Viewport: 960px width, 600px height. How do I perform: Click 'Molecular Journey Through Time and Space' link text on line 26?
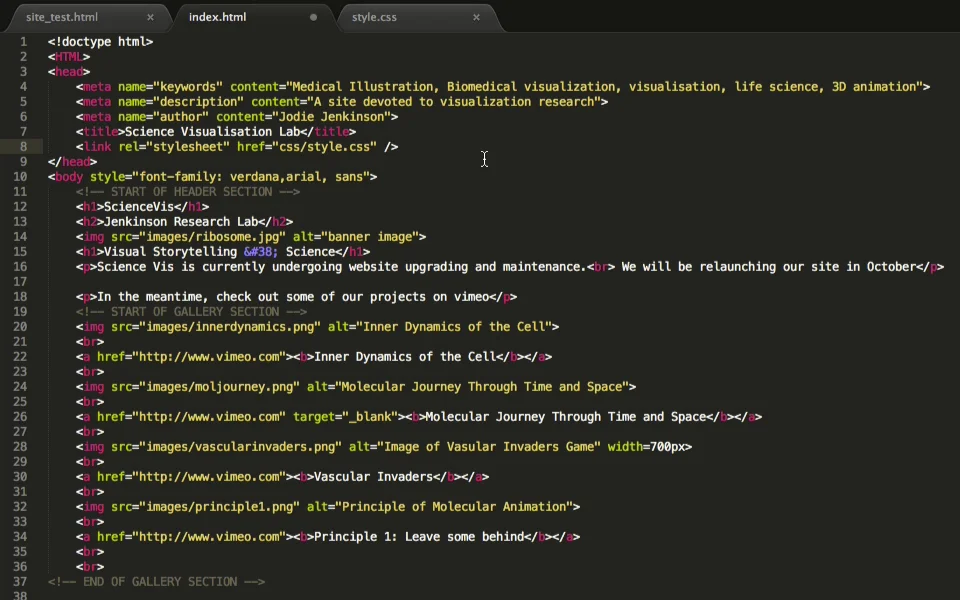coord(566,417)
